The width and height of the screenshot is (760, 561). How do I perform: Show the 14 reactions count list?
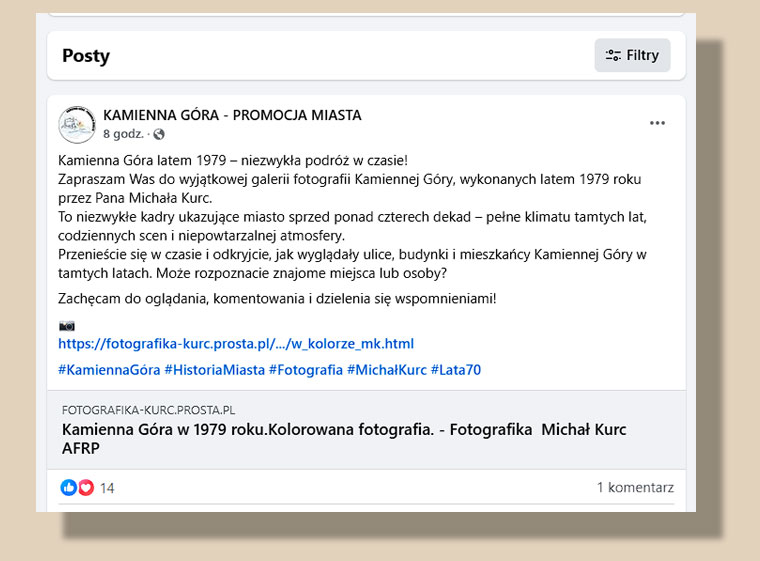click(x=107, y=488)
